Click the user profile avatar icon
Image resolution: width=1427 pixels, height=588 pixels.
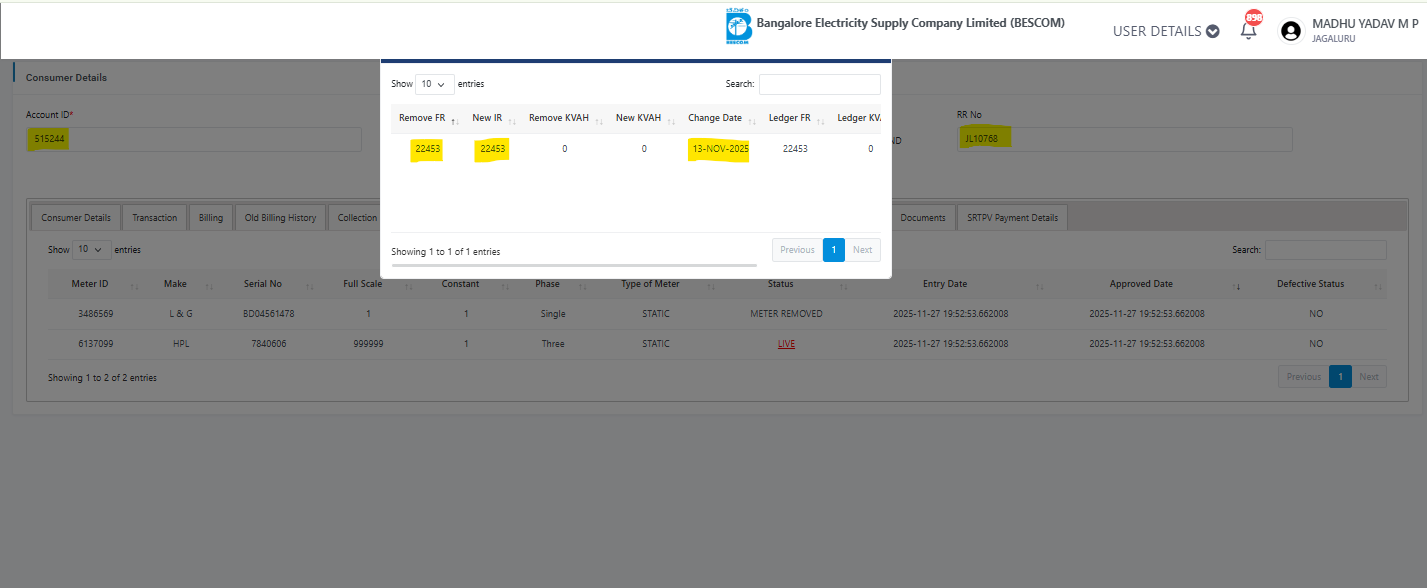click(1291, 31)
